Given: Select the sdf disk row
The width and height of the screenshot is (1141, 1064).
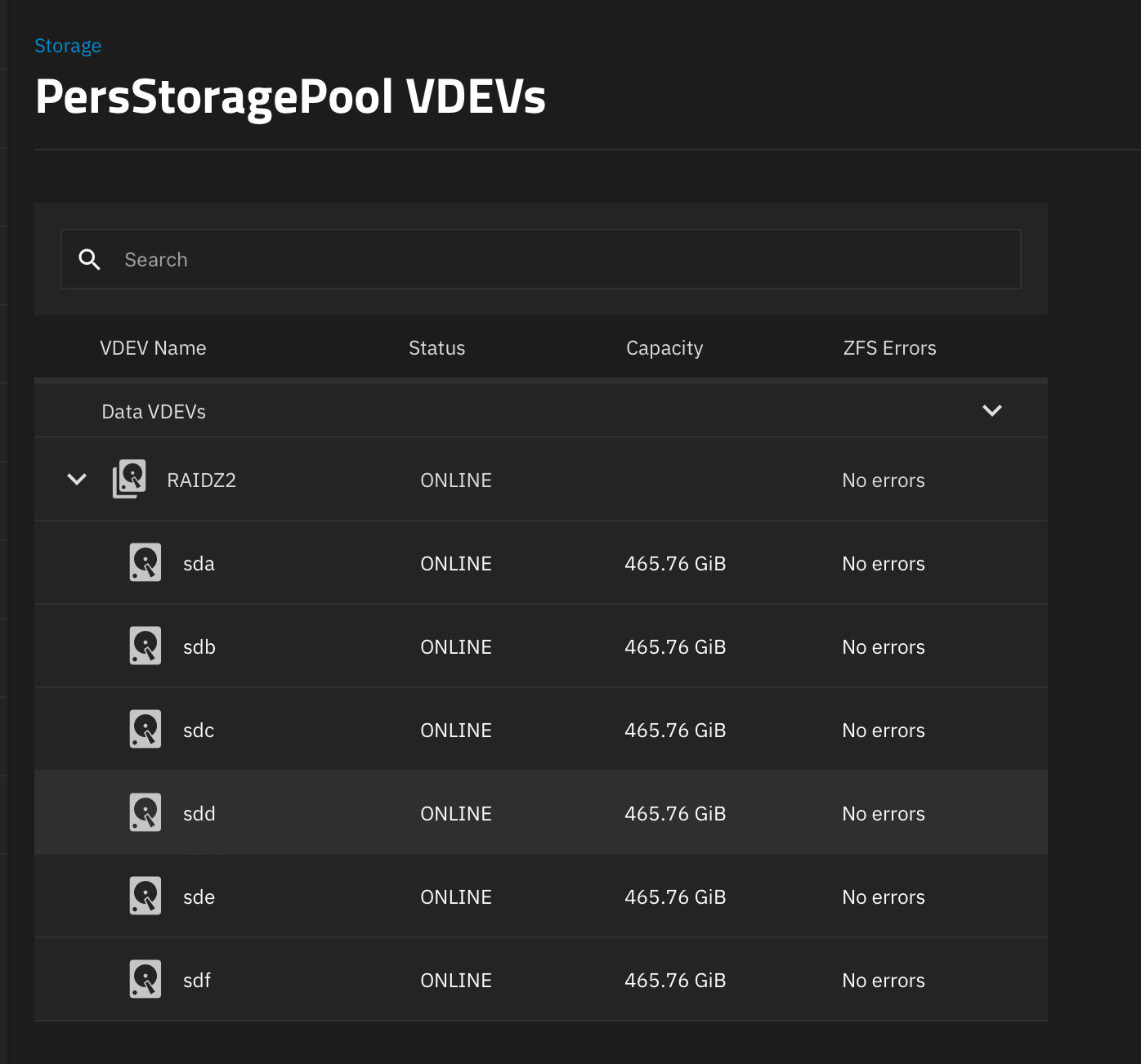Looking at the screenshot, I should point(197,981).
